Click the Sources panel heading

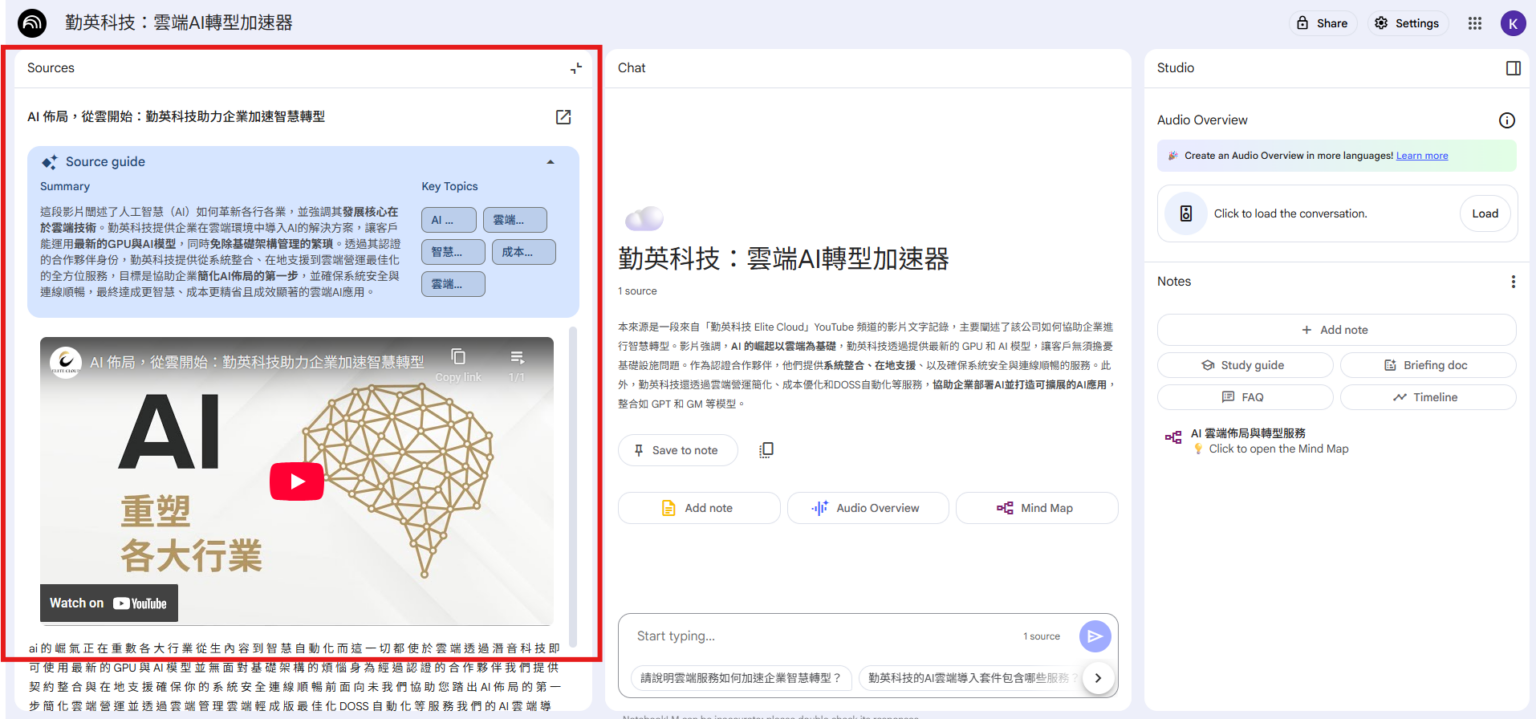pos(51,68)
